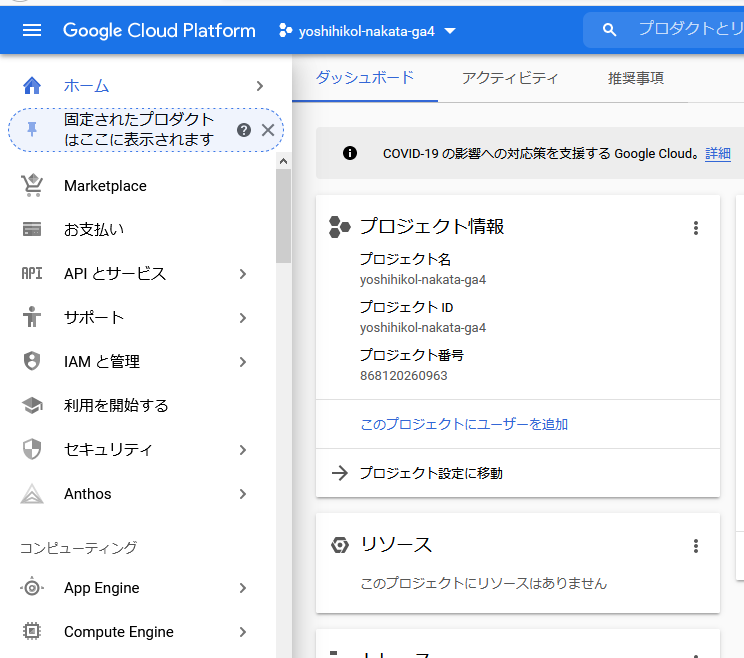Click arrow icon beside プロジェクト設定に移動
This screenshot has height=658, width=744.
click(340, 473)
